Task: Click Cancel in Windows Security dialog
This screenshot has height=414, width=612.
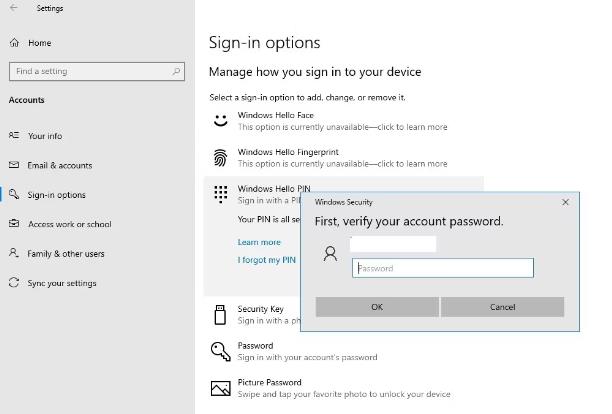Action: (x=502, y=307)
